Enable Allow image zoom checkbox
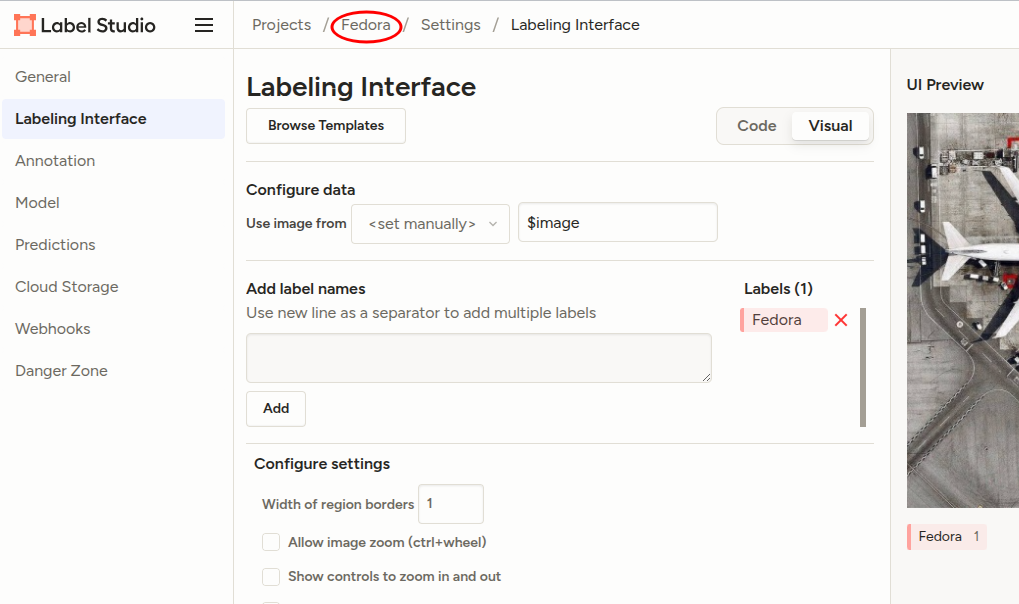 tap(271, 542)
